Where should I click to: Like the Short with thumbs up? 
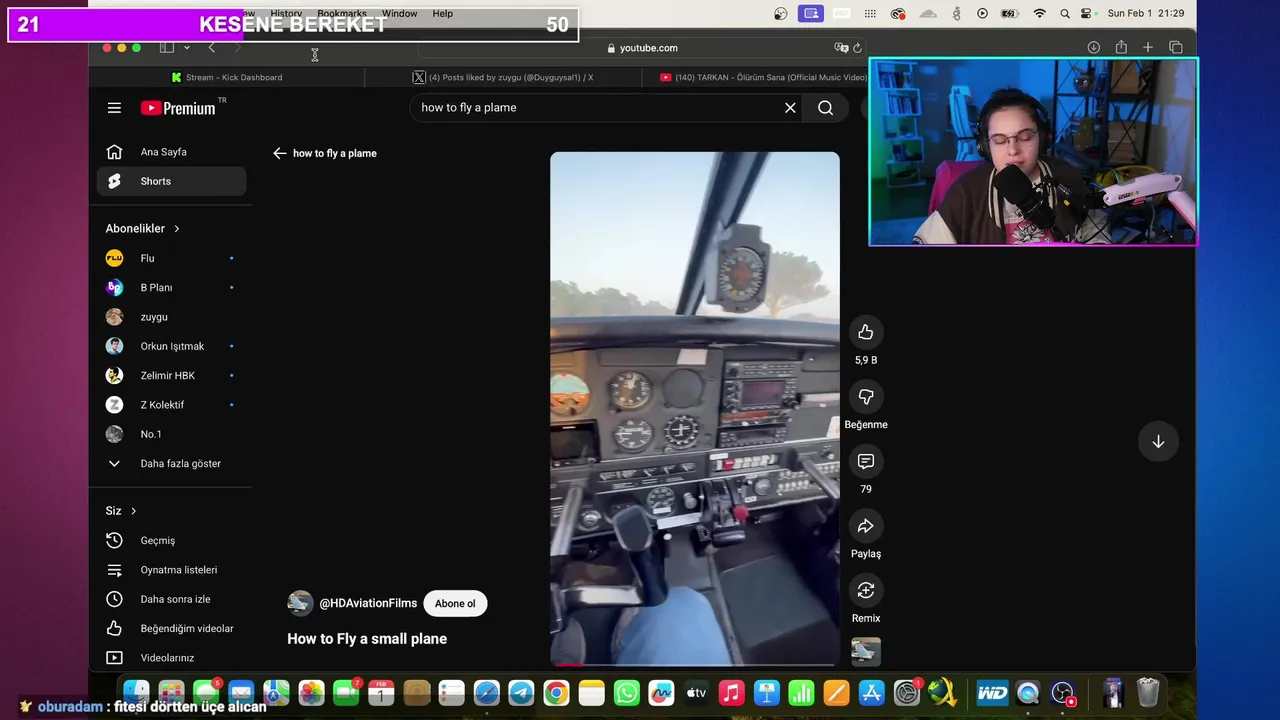point(866,332)
